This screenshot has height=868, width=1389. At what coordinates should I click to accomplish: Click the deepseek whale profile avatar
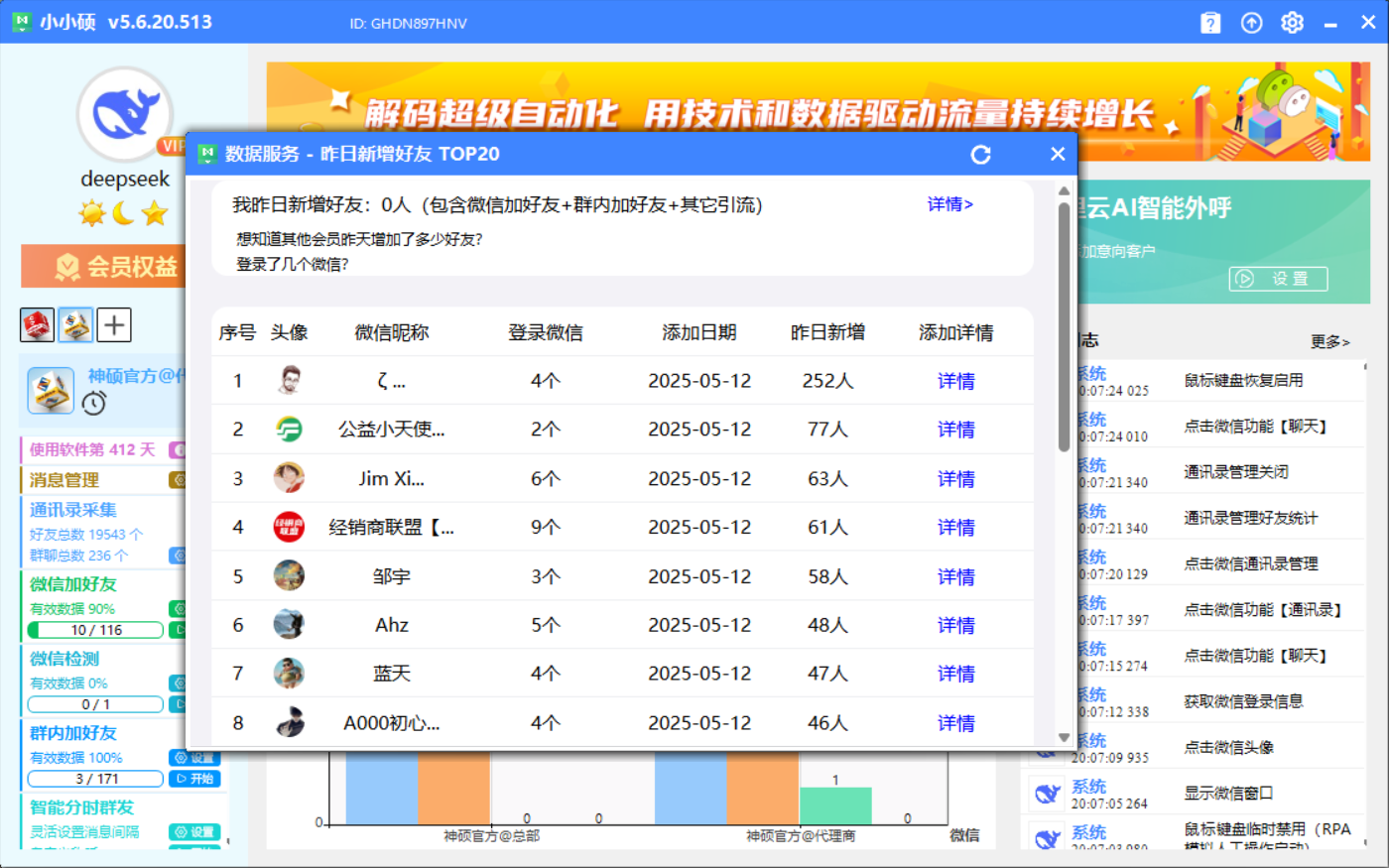[125, 114]
